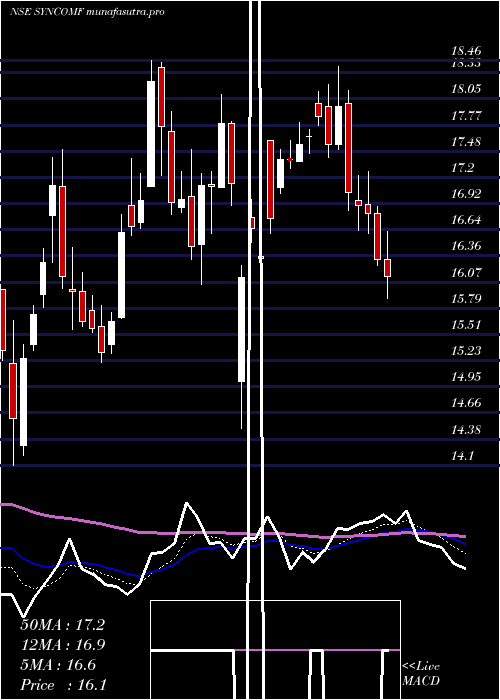This screenshot has width=500, height=700.
Task: Click the 50MA : 17.2 readout
Action: pyautogui.click(x=63, y=625)
